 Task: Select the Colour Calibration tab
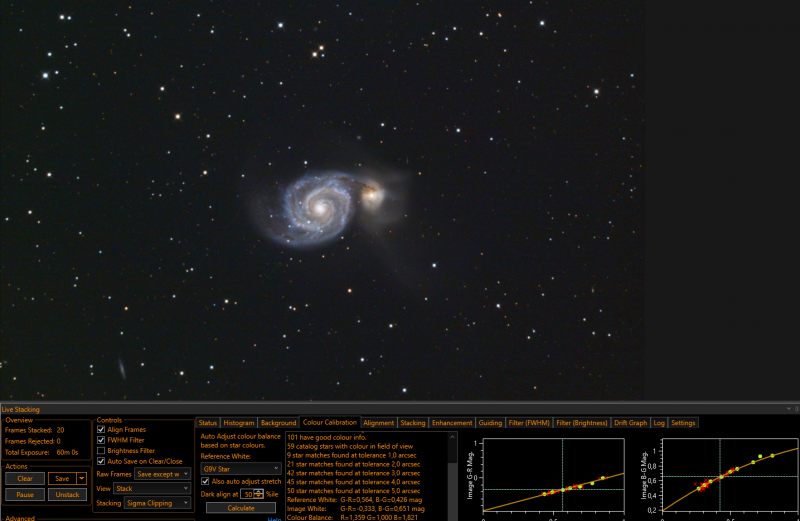pyautogui.click(x=330, y=422)
